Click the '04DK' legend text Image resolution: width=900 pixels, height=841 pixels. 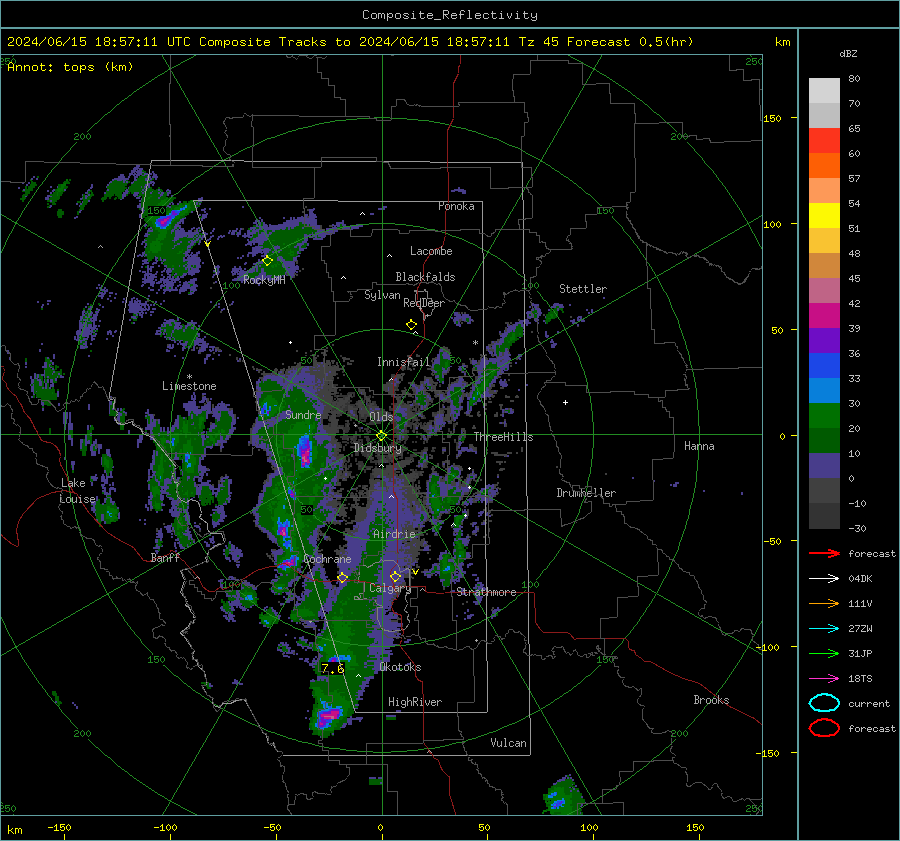pos(860,579)
